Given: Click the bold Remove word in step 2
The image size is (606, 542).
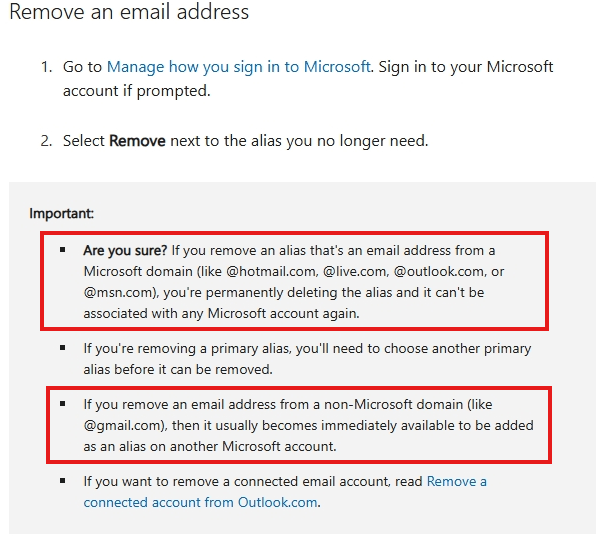Looking at the screenshot, I should pyautogui.click(x=137, y=141).
